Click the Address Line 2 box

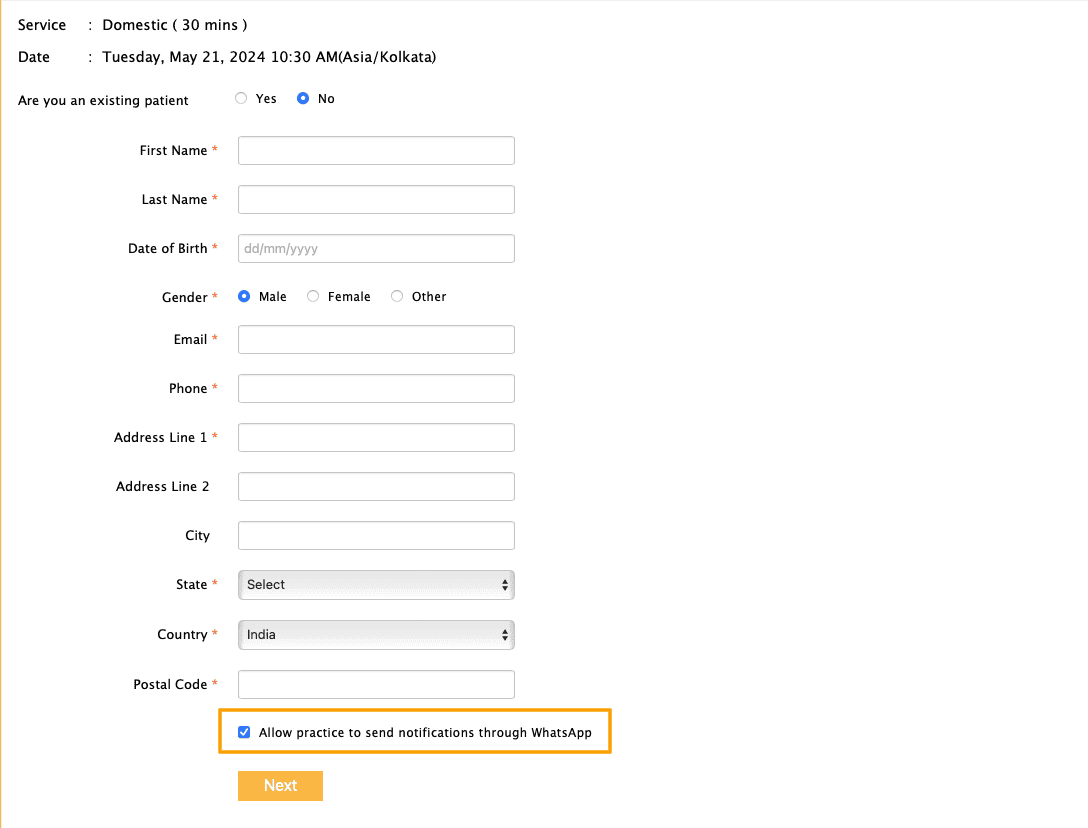[376, 487]
